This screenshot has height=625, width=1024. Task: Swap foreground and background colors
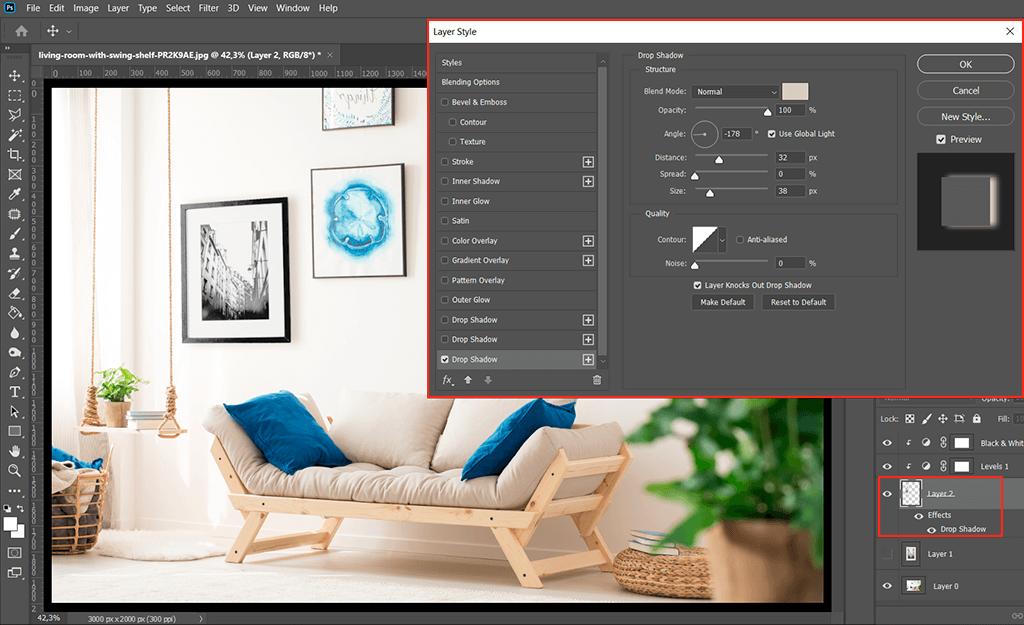click(20, 508)
